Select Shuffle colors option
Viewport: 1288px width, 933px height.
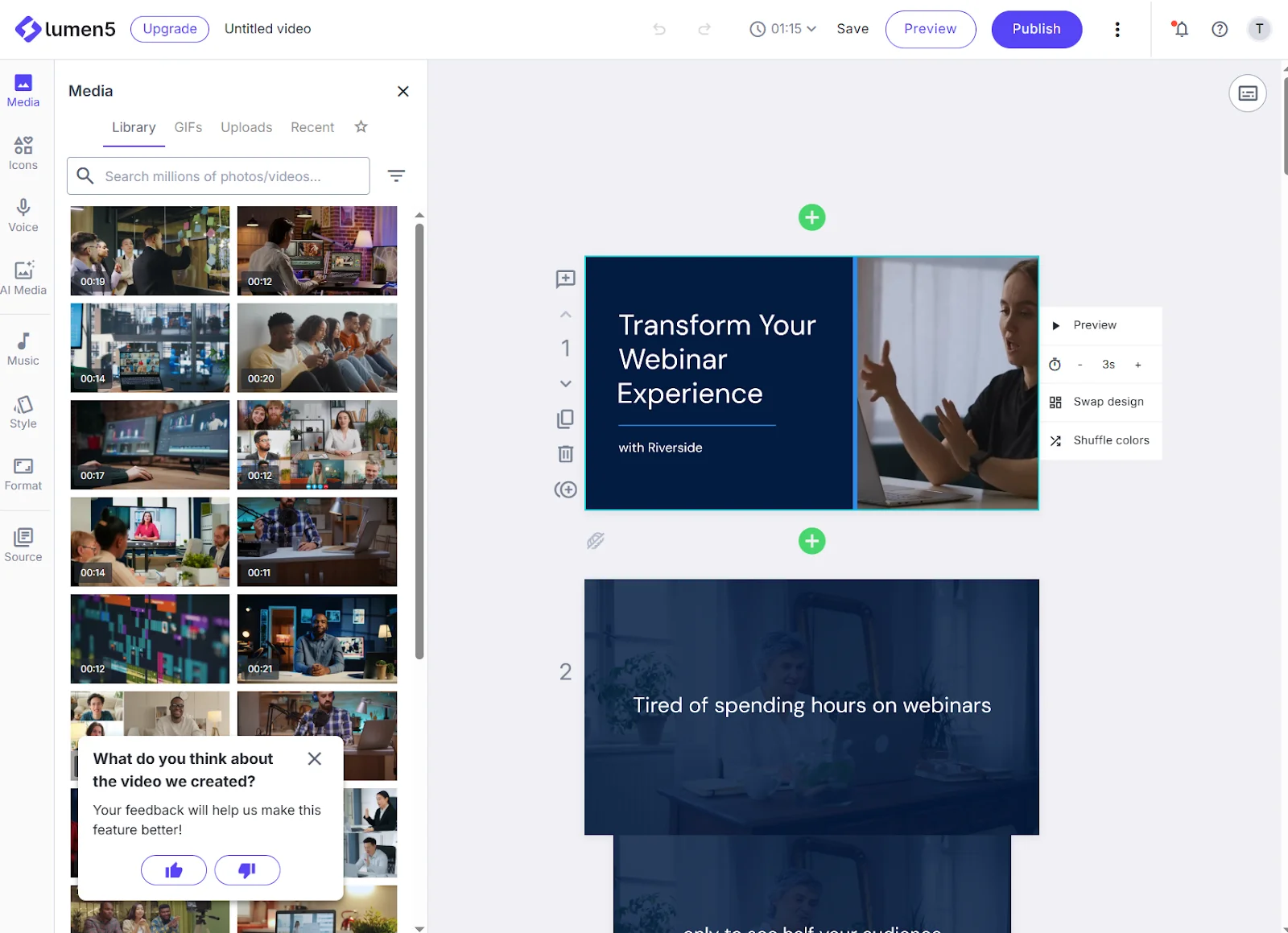pyautogui.click(x=1100, y=440)
